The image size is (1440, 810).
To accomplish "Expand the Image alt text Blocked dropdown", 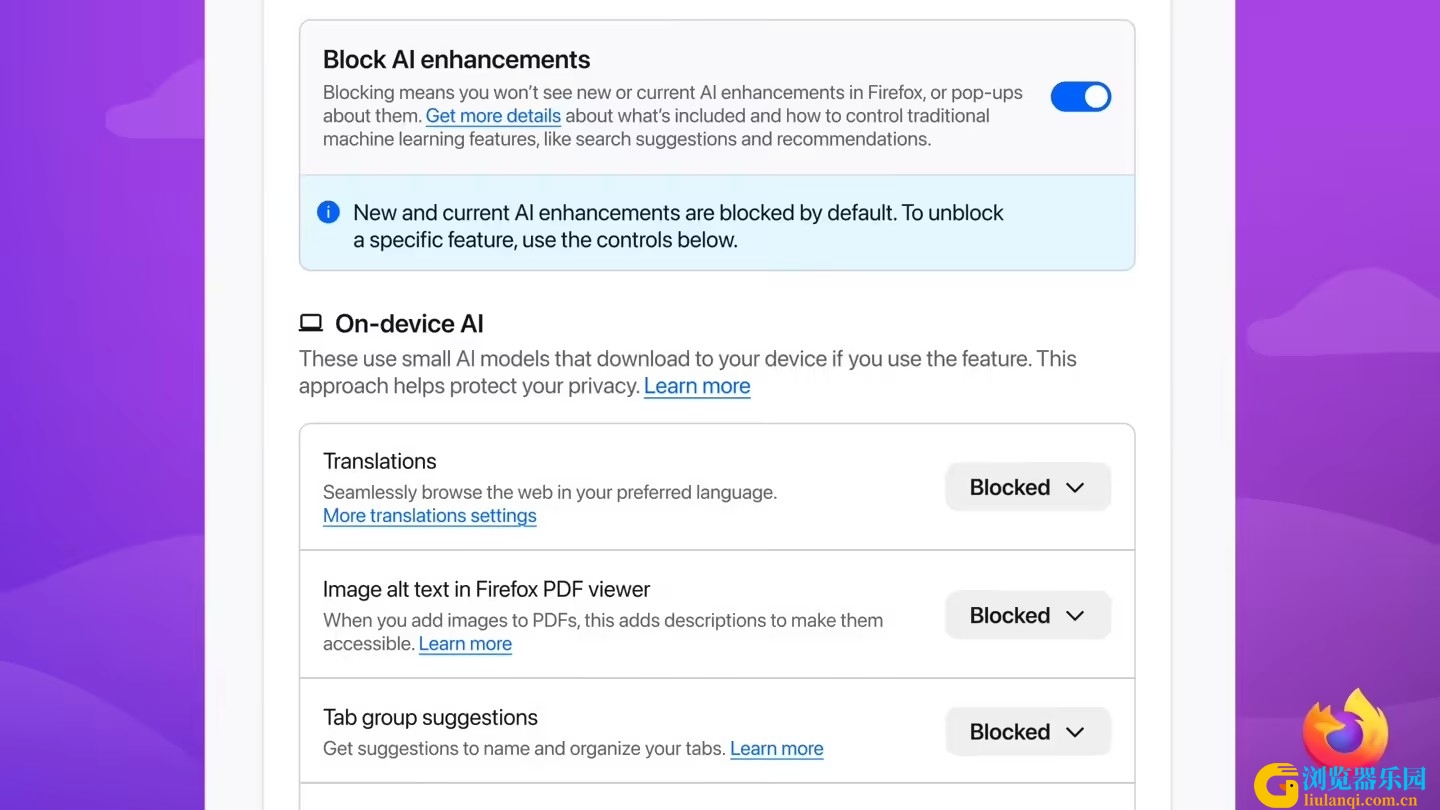I will tap(1027, 615).
